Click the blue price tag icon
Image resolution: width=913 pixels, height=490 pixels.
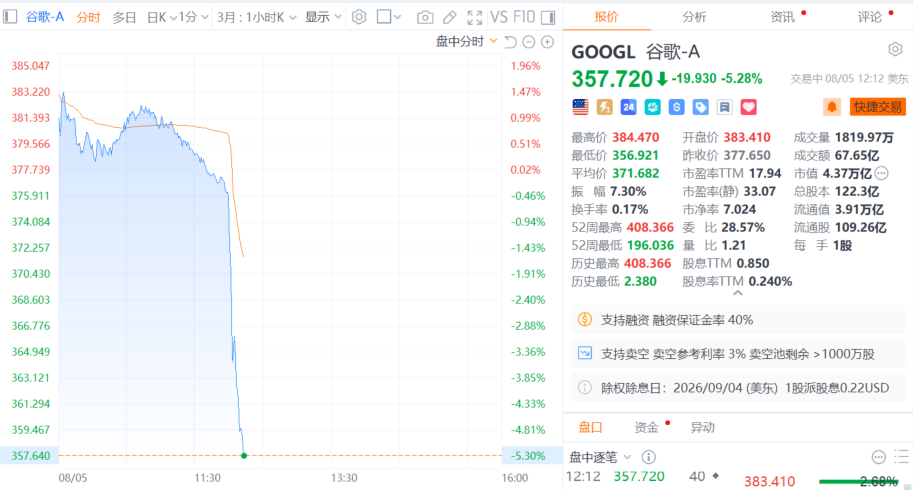click(700, 107)
